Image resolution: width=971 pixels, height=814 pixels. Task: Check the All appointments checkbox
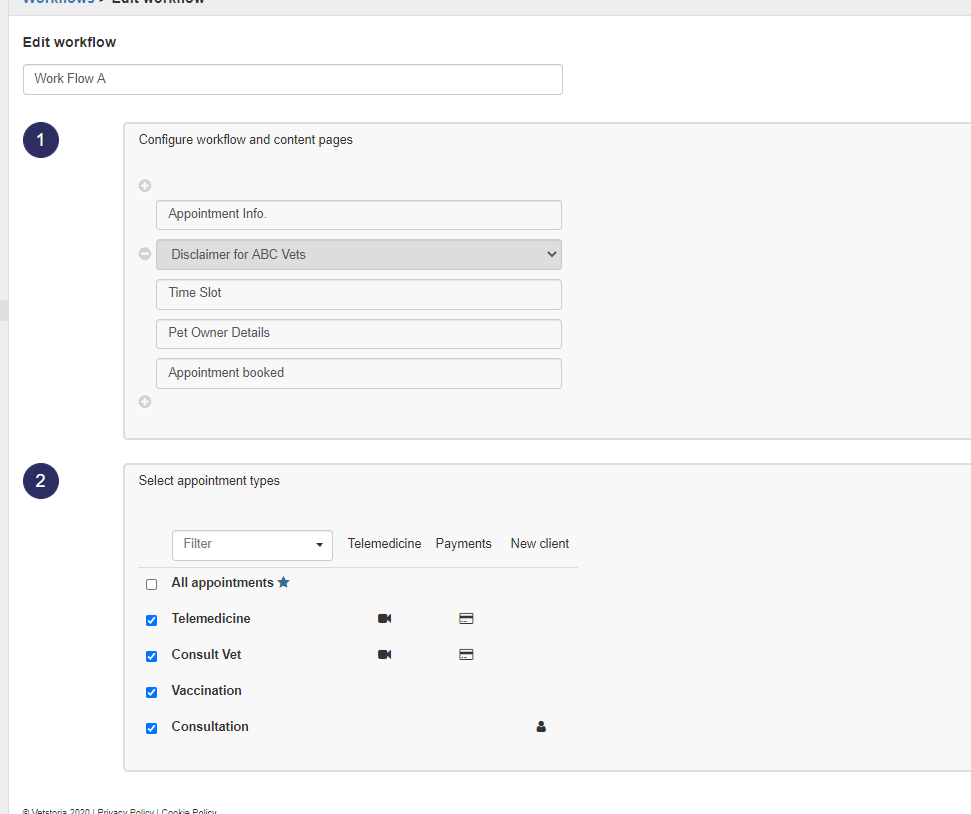click(x=151, y=584)
